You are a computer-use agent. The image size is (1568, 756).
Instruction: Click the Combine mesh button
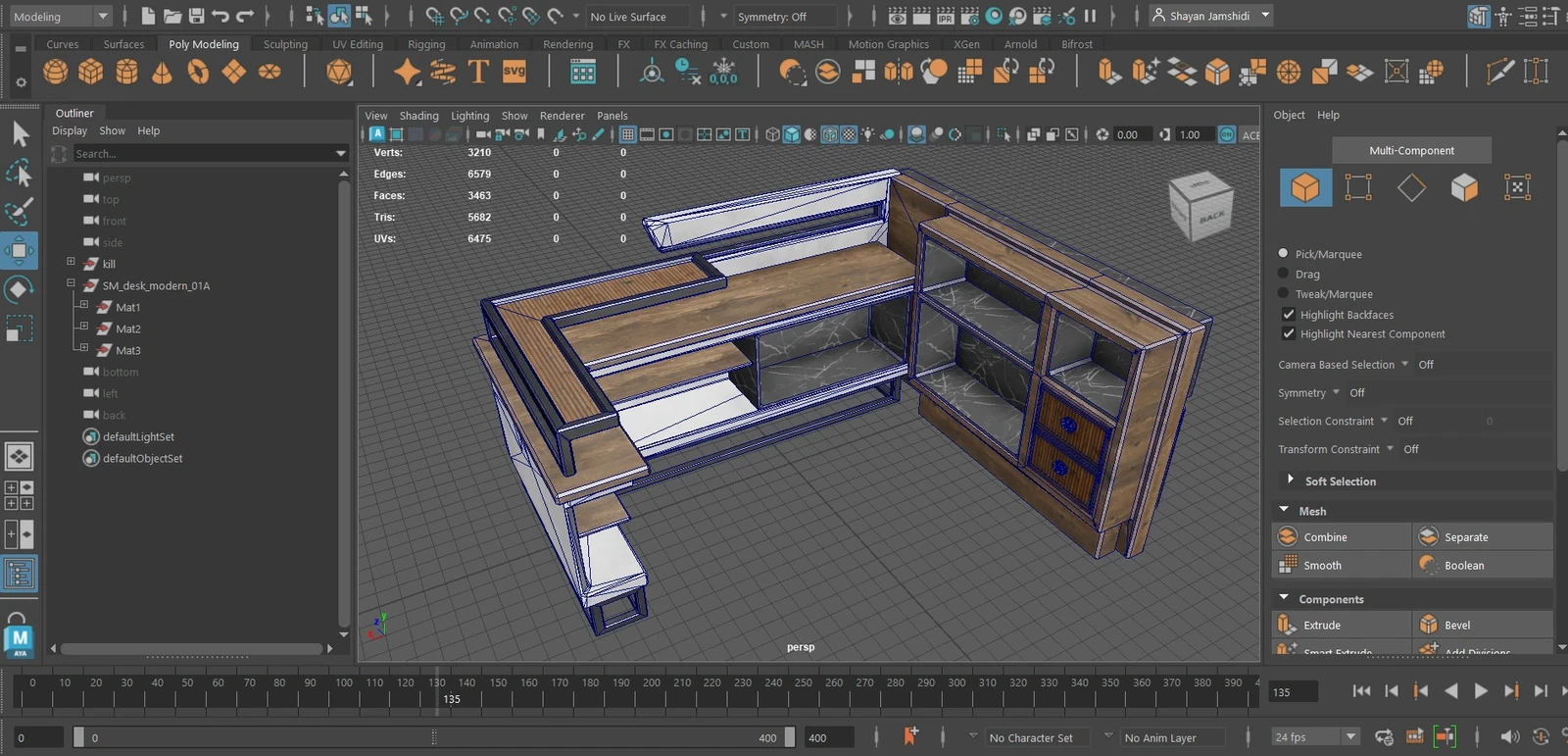coord(1325,537)
